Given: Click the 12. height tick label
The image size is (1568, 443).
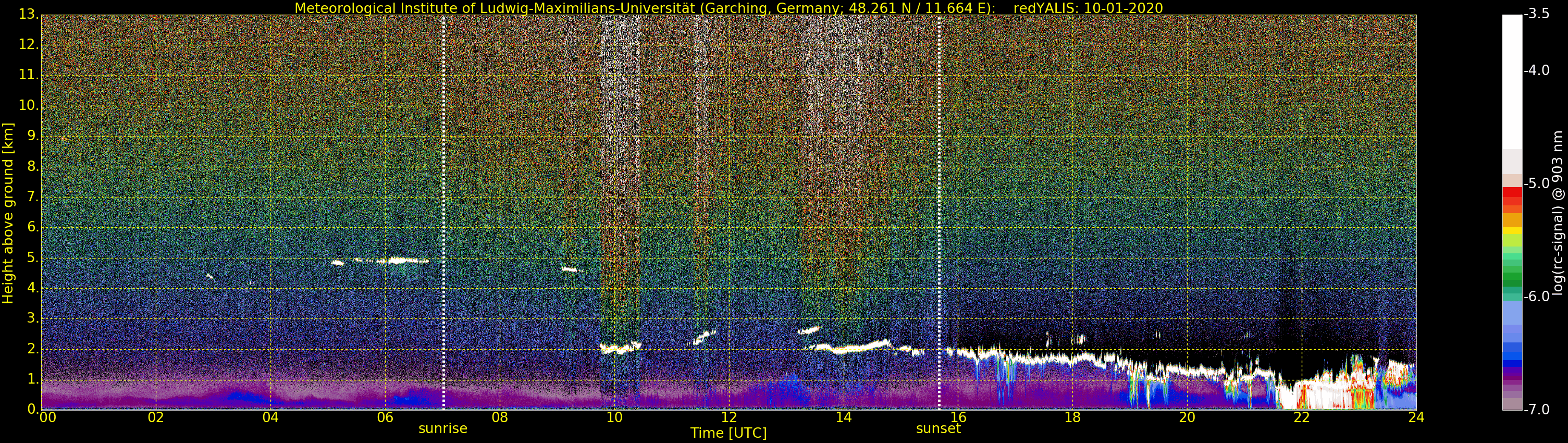Looking at the screenshot, I should point(29,44).
